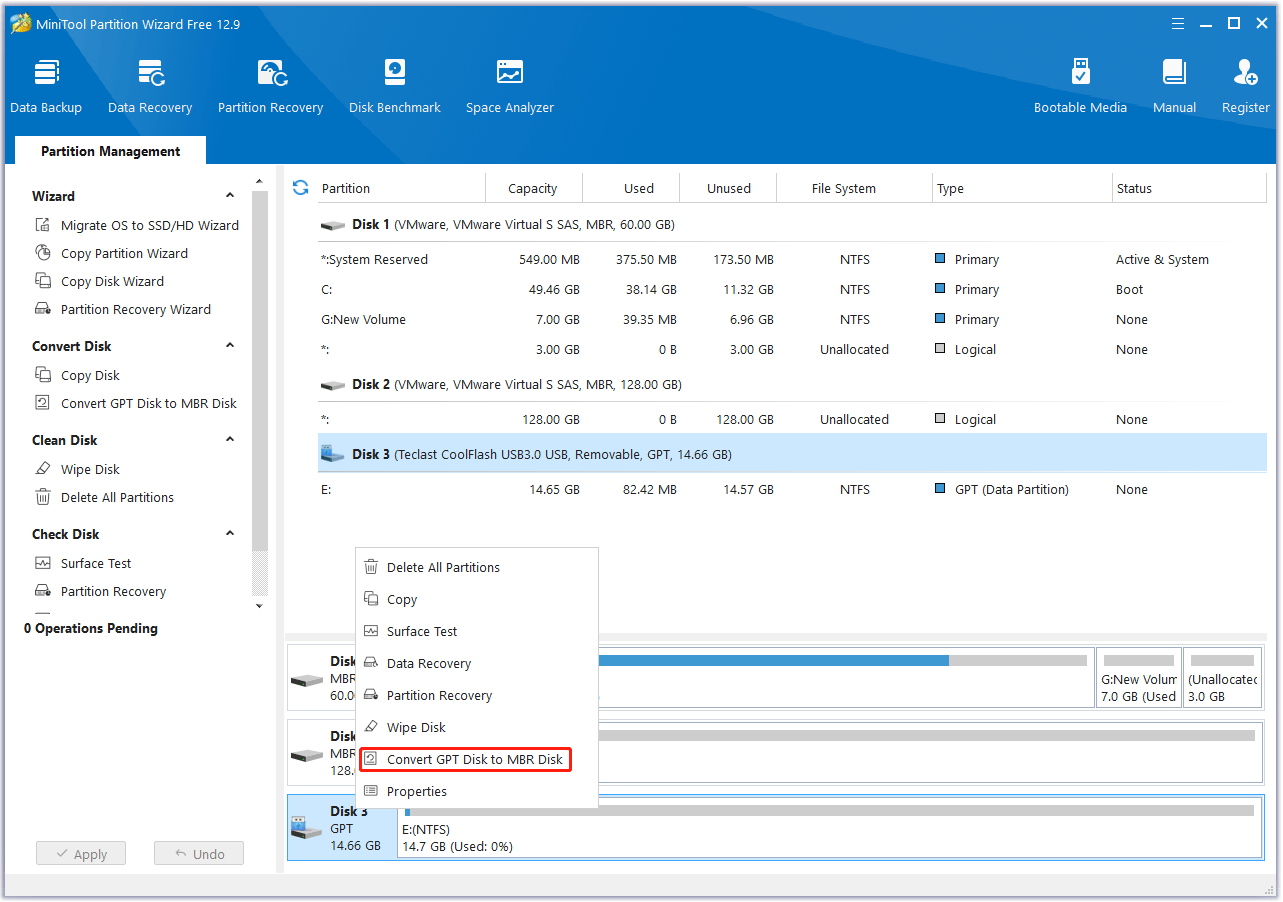Select Convert GPT Disk to MBR Disk in context menu
Viewport: 1283px width, 902px height.
[x=466, y=759]
